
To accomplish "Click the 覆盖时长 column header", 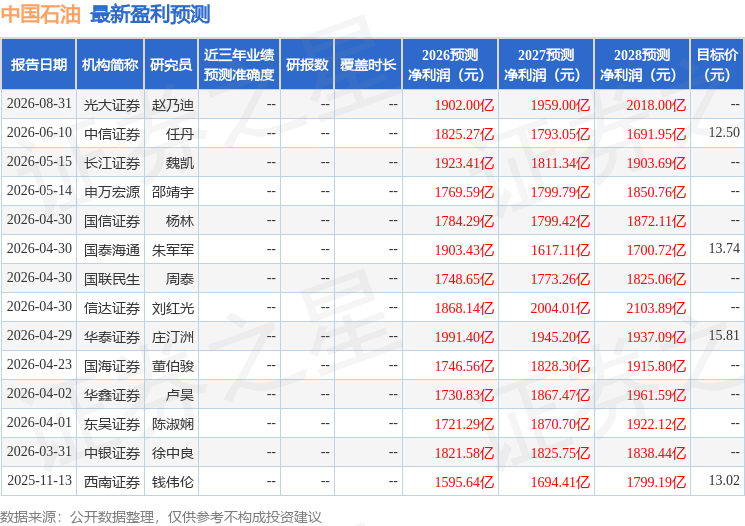I will click(368, 65).
